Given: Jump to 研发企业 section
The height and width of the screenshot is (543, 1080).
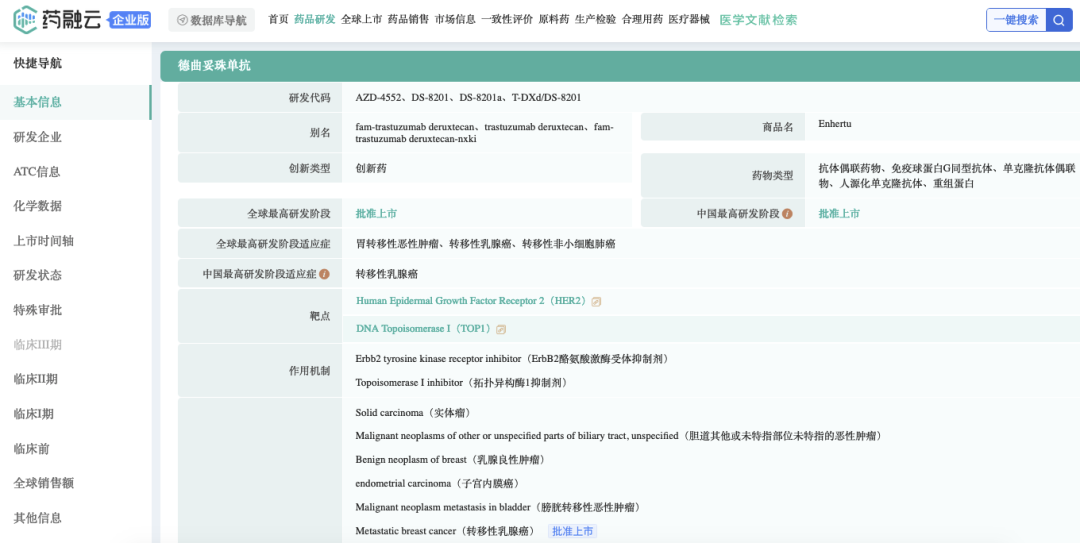Looking at the screenshot, I should tap(38, 137).
